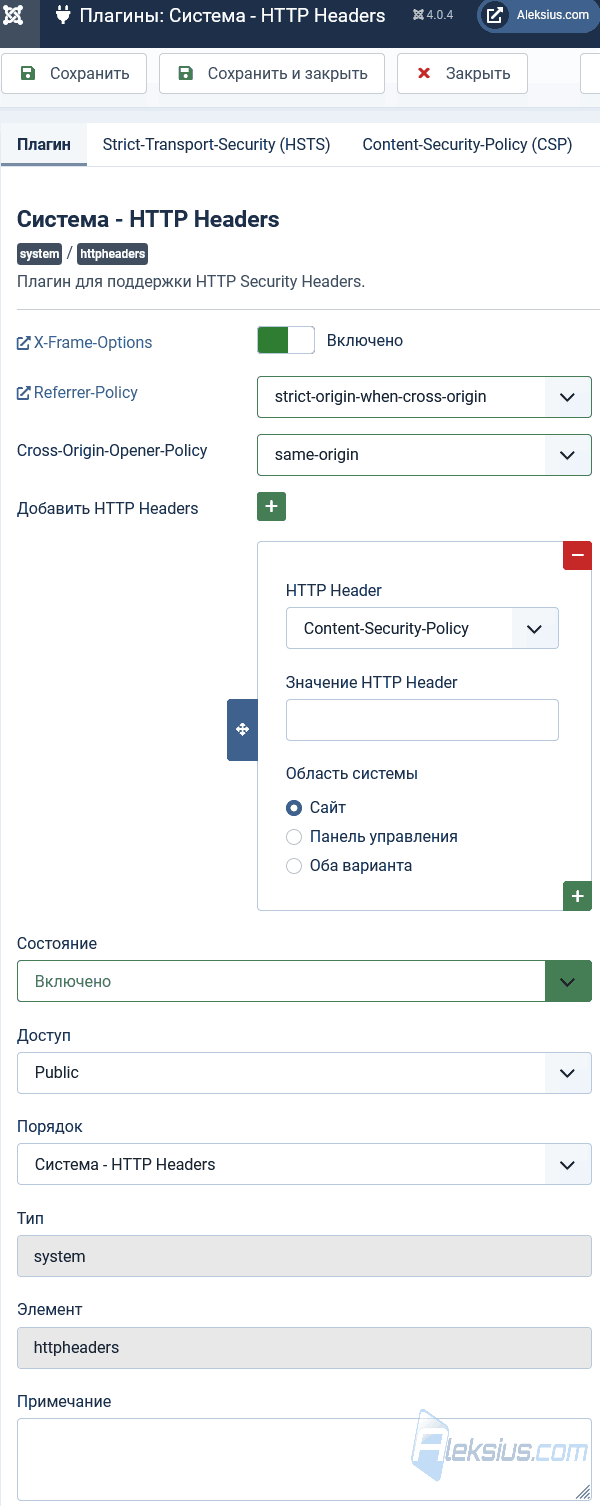Viewport: 600px width, 1506px height.
Task: Click the Тип field showing system
Action: tap(304, 1256)
